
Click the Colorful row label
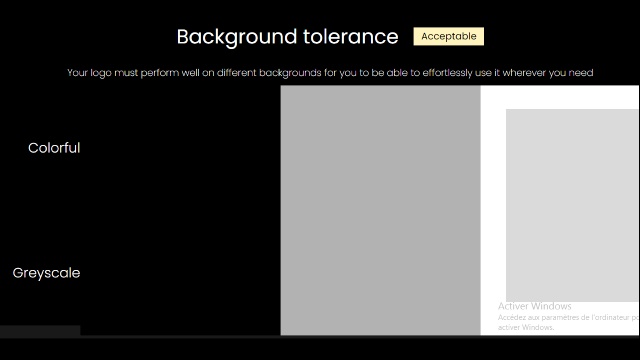tap(54, 148)
